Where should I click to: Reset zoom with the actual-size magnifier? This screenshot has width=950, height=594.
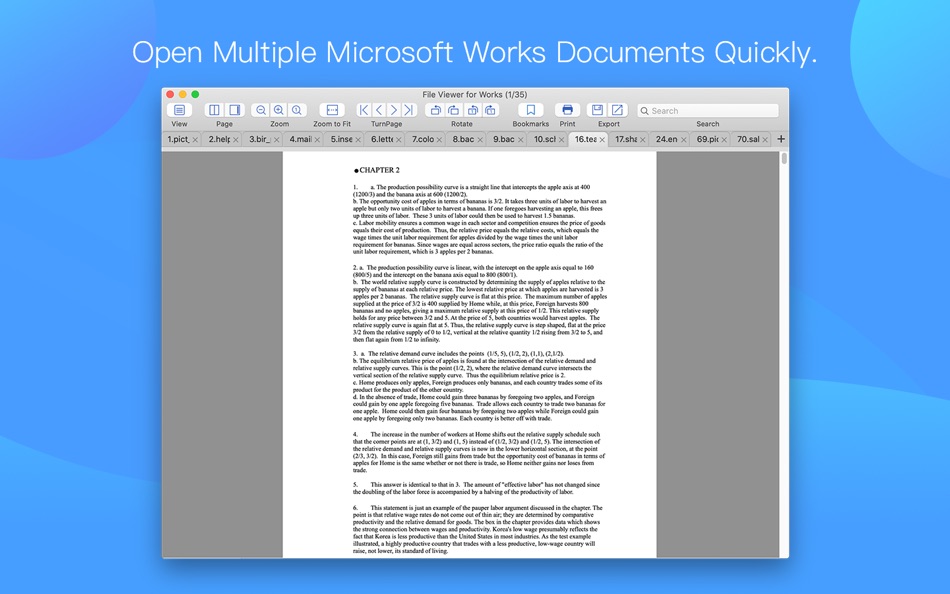tap(297, 110)
